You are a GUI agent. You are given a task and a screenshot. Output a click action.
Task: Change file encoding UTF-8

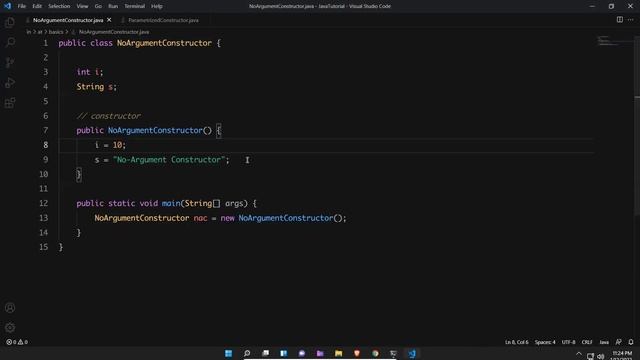tap(568, 342)
